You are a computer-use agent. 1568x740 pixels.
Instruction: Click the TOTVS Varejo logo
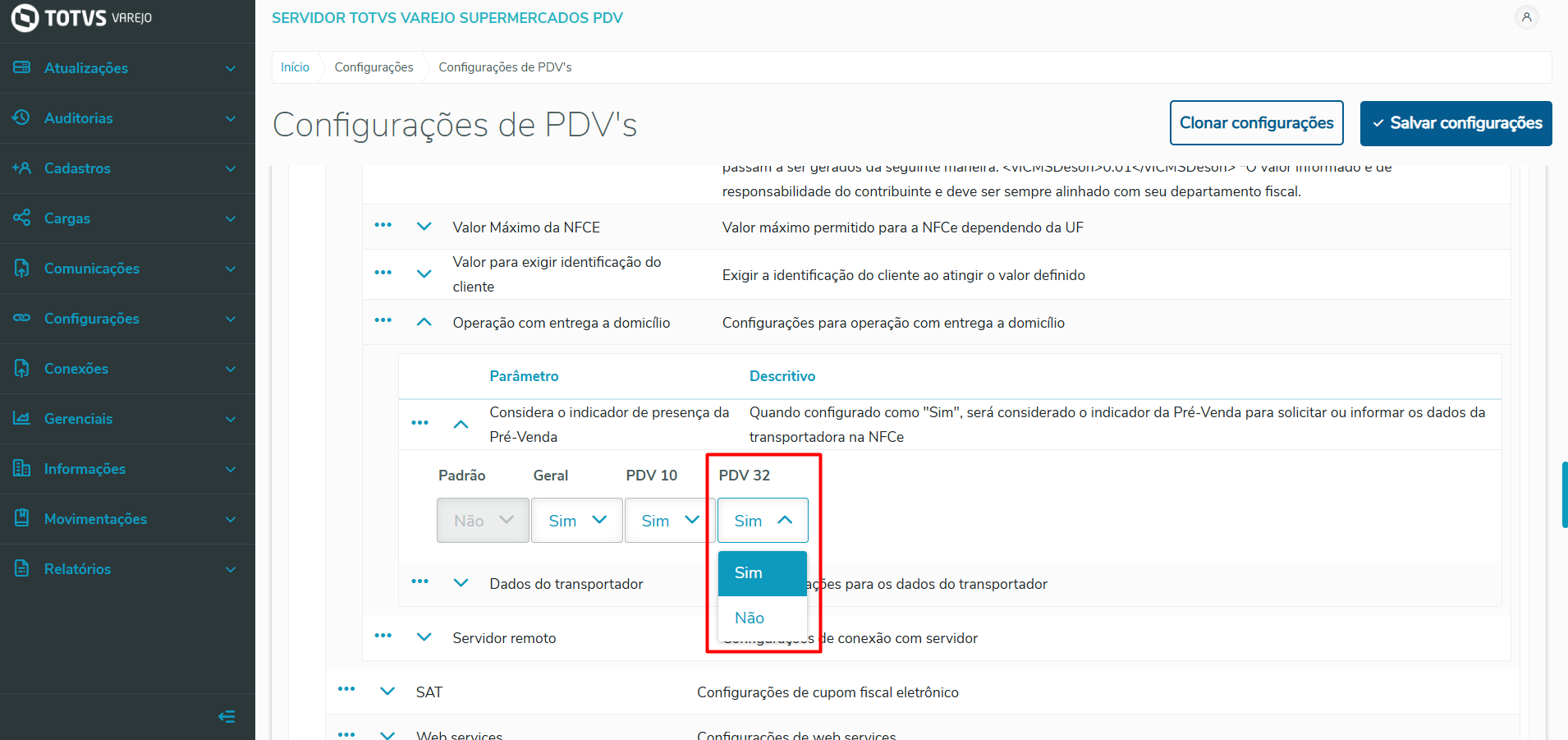(x=81, y=17)
